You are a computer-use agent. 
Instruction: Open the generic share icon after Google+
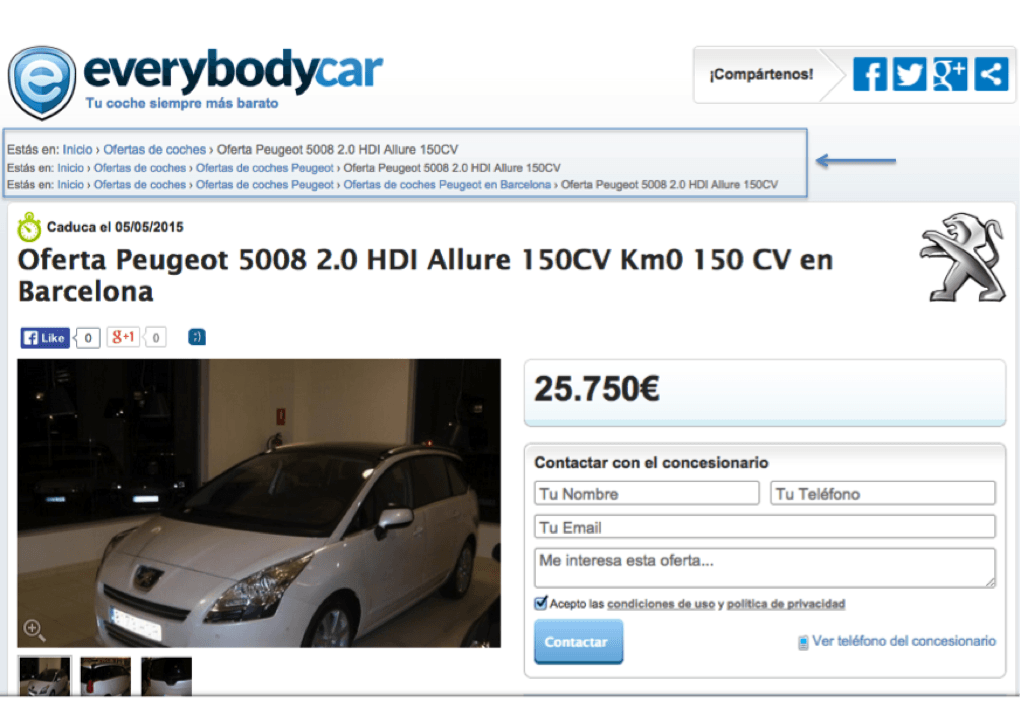pos(989,72)
